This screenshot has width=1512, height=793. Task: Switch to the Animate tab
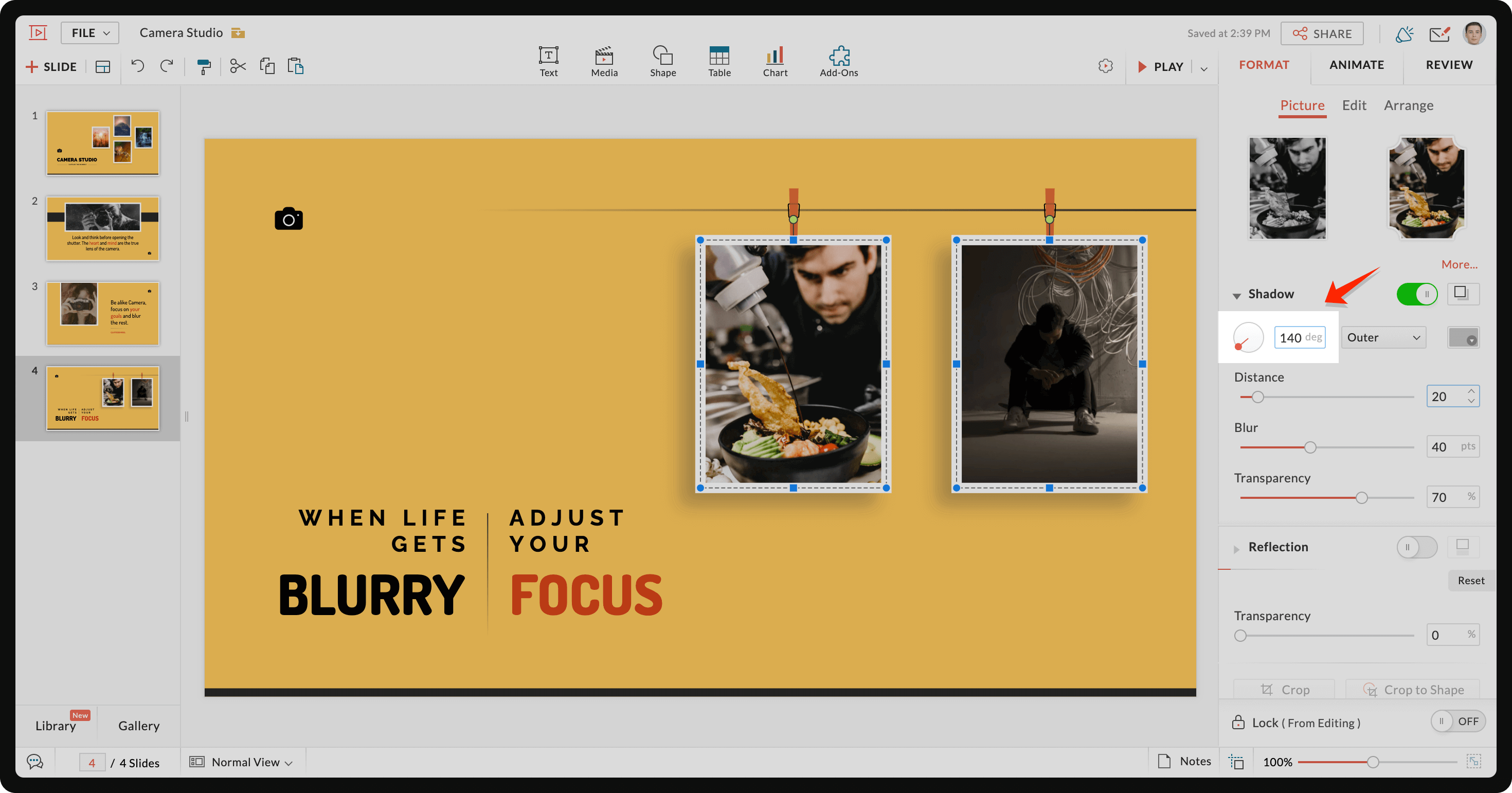tap(1357, 64)
